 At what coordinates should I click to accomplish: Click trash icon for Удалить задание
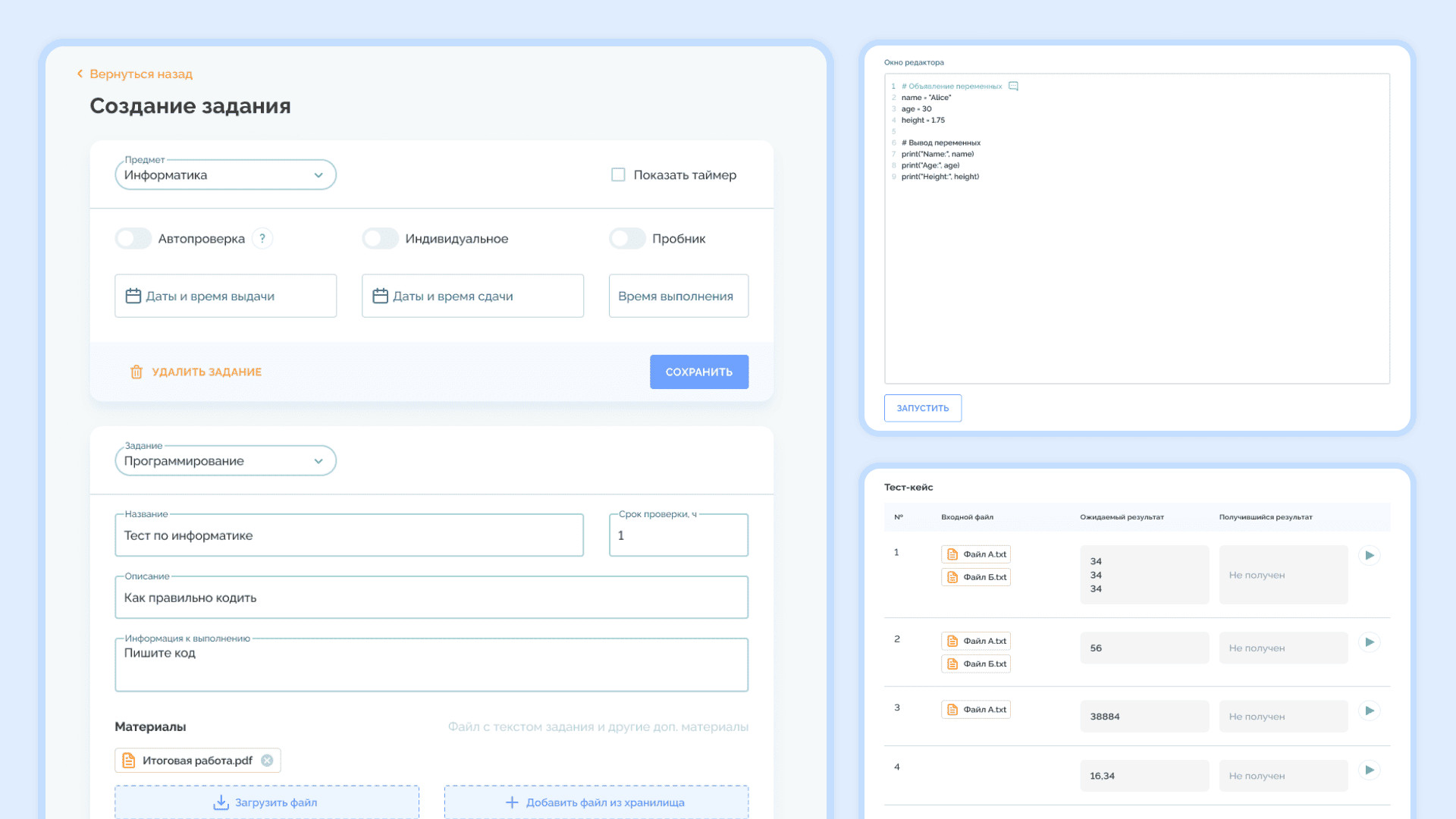coord(136,372)
